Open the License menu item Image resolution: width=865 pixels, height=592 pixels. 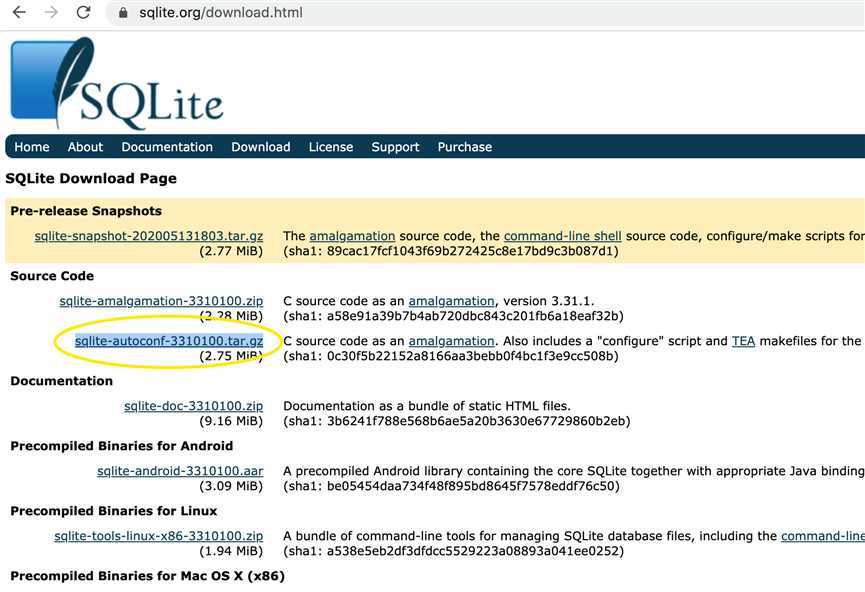tap(331, 147)
